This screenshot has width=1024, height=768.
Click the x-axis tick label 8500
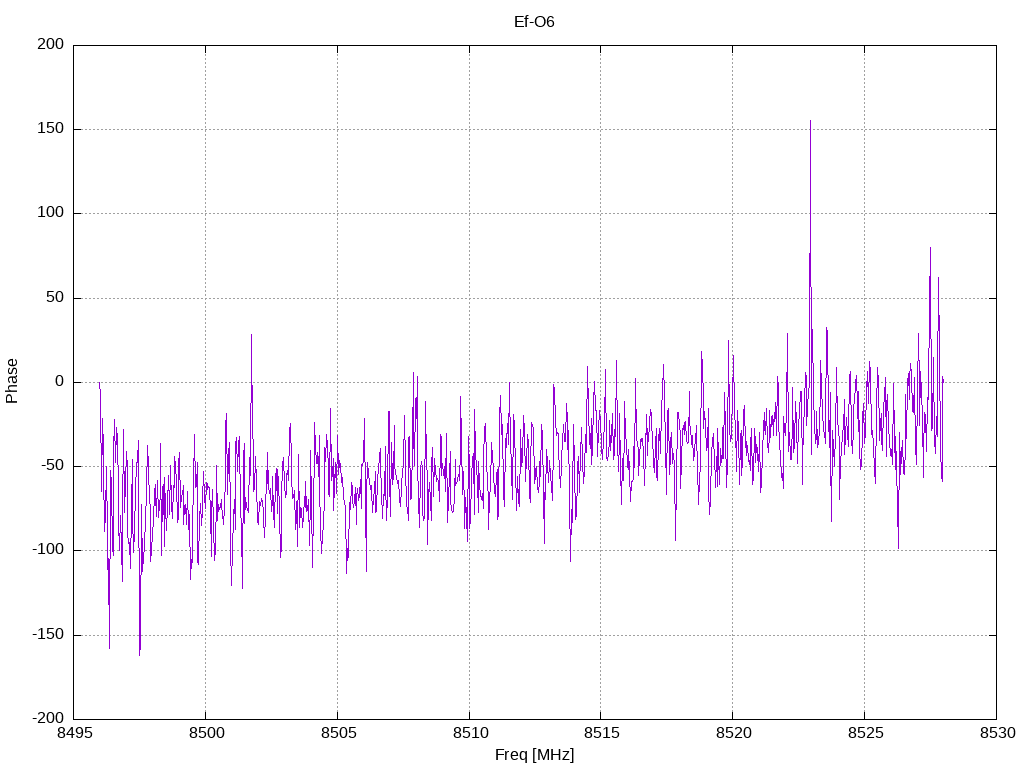coord(206,733)
